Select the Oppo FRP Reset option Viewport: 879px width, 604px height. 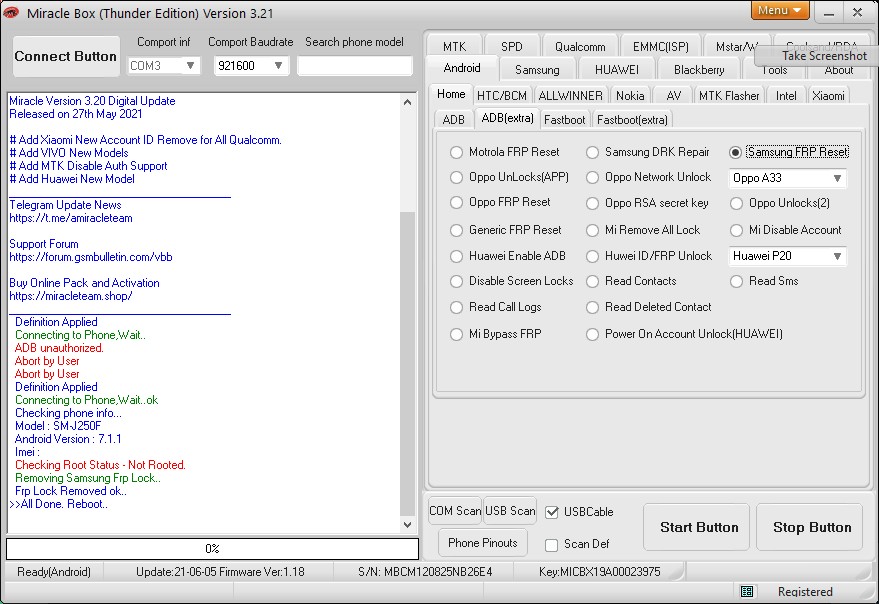457,202
